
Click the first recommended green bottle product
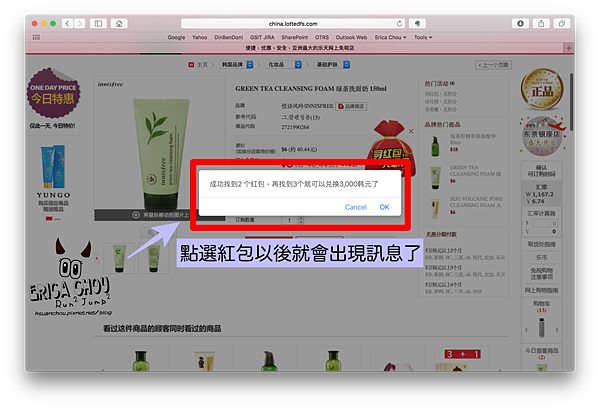[x=140, y=360]
